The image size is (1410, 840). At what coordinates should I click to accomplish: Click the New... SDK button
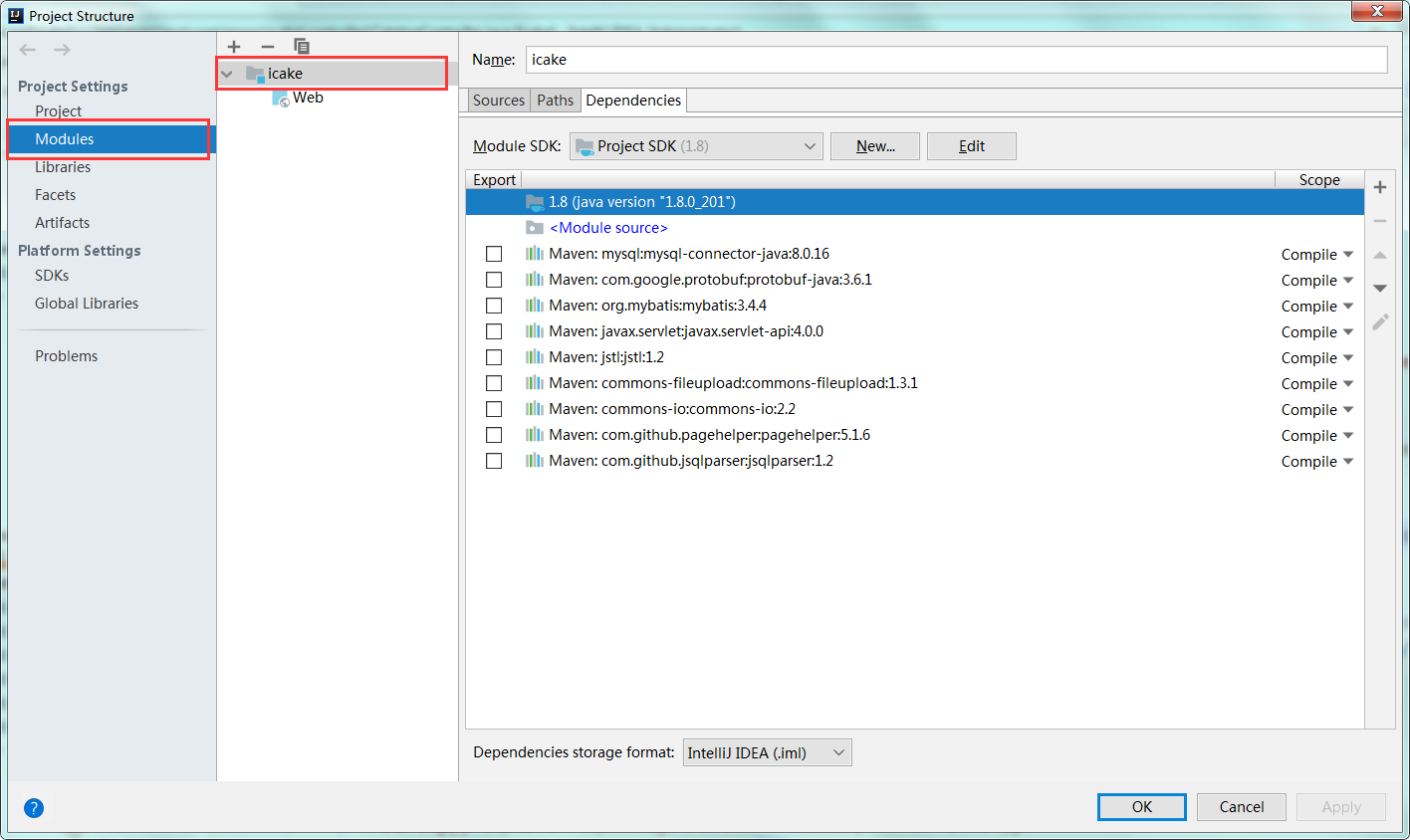pyautogui.click(x=875, y=146)
